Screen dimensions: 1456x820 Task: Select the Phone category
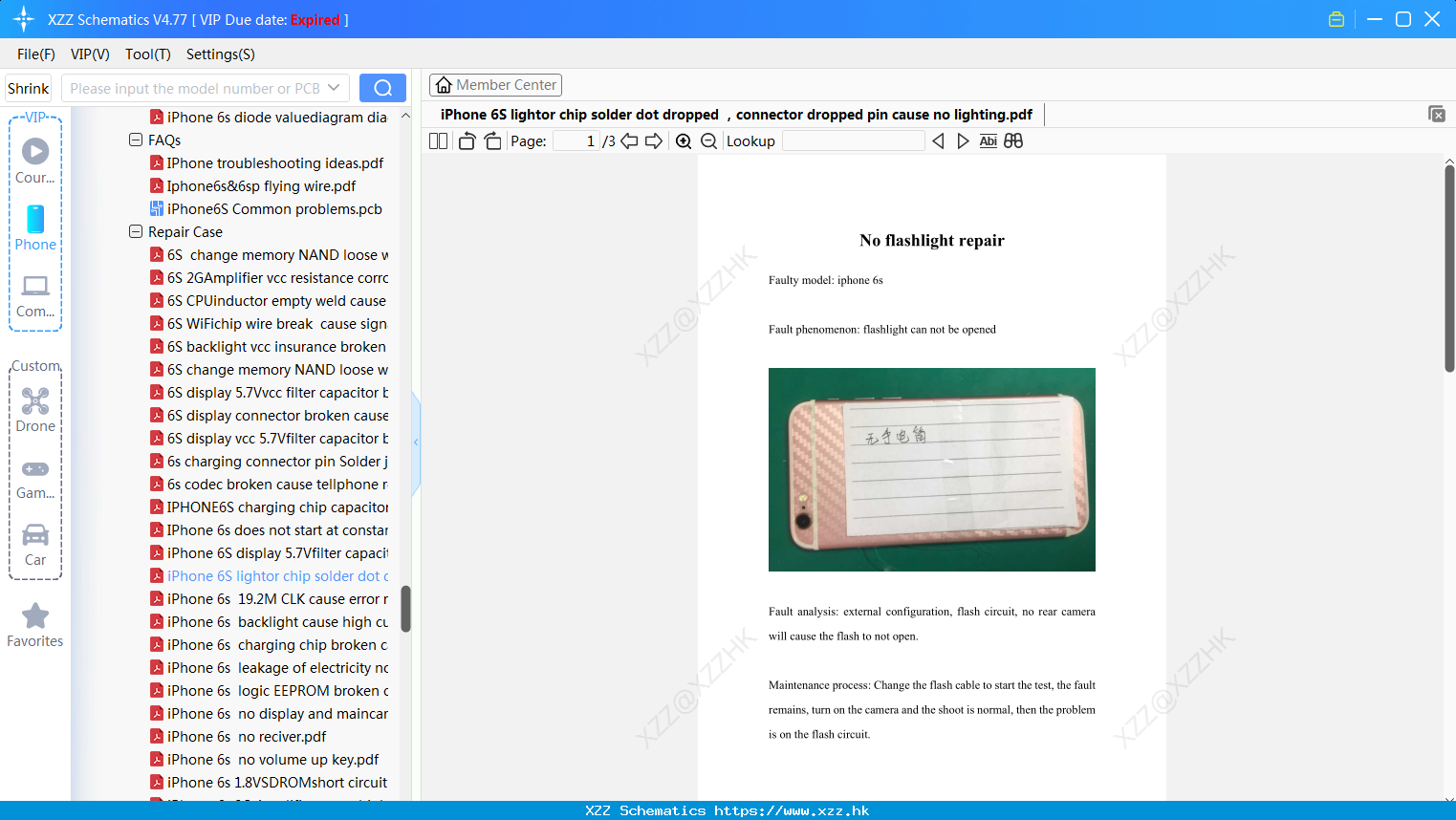point(35,228)
